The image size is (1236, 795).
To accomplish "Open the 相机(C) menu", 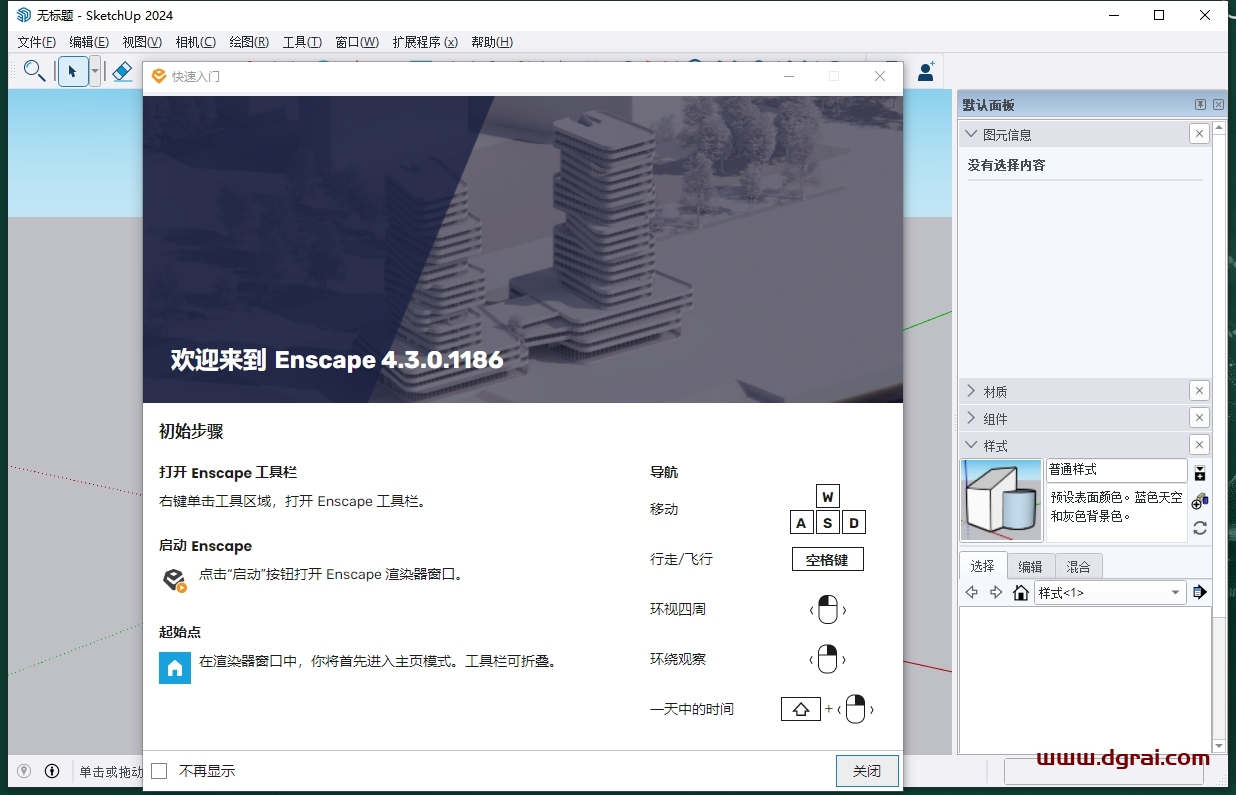I will (195, 42).
